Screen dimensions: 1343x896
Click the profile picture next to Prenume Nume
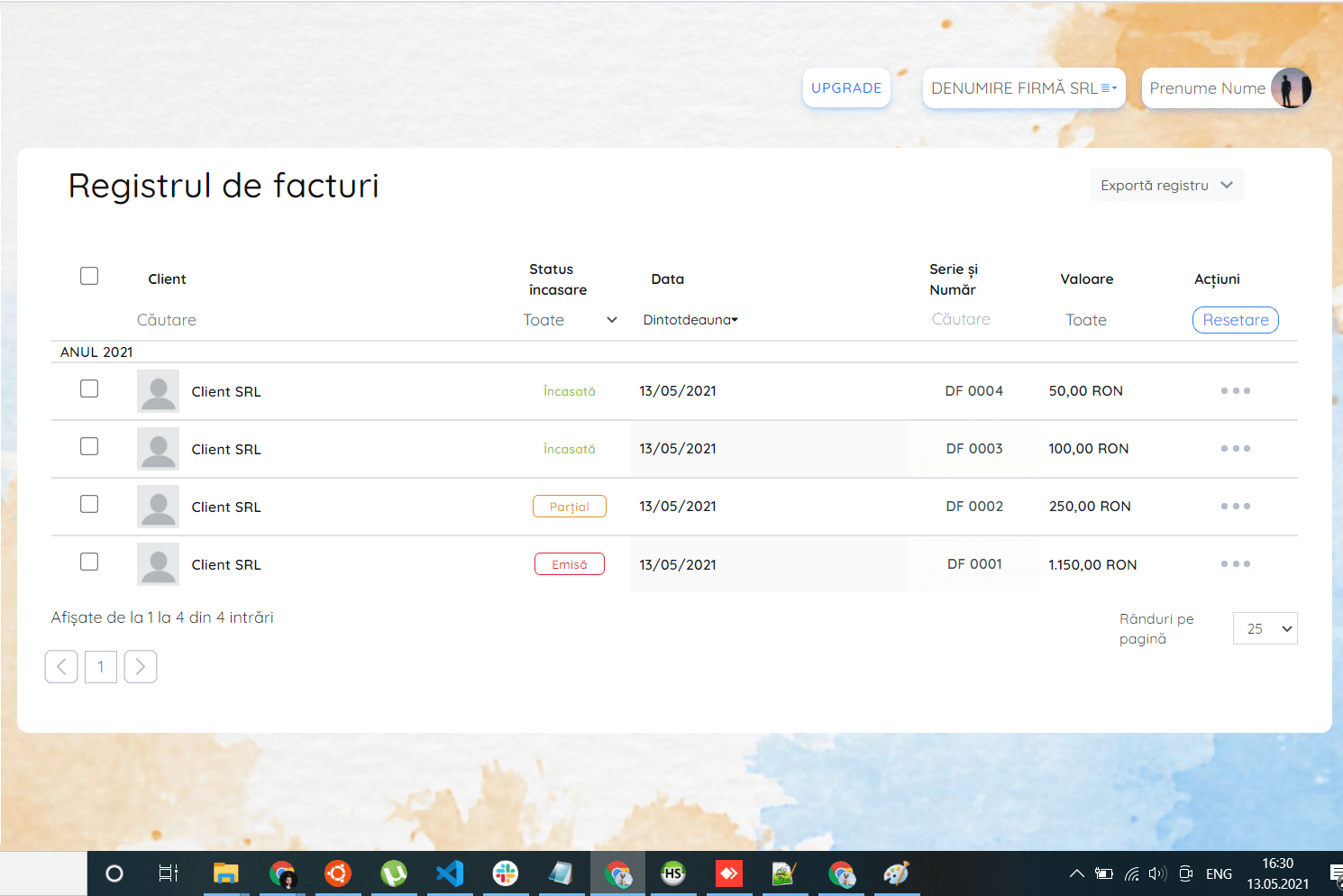1291,87
